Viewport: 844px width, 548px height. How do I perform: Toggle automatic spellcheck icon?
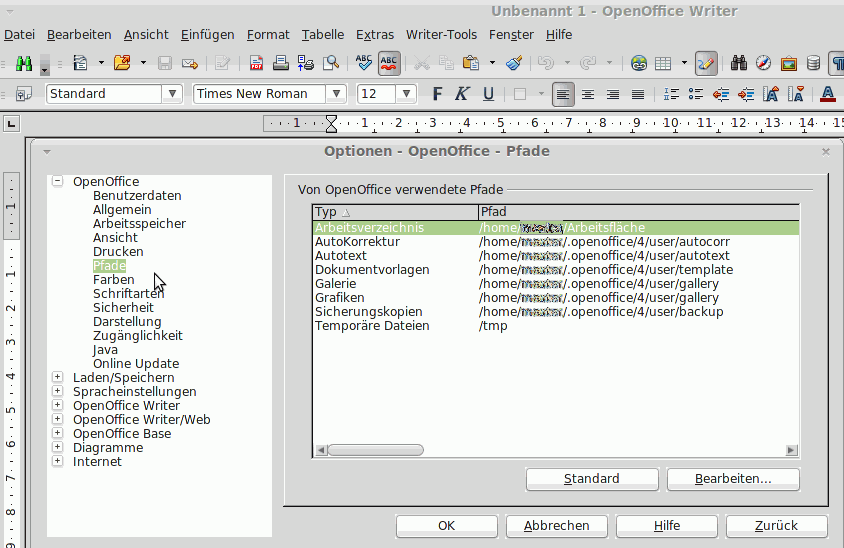click(389, 63)
